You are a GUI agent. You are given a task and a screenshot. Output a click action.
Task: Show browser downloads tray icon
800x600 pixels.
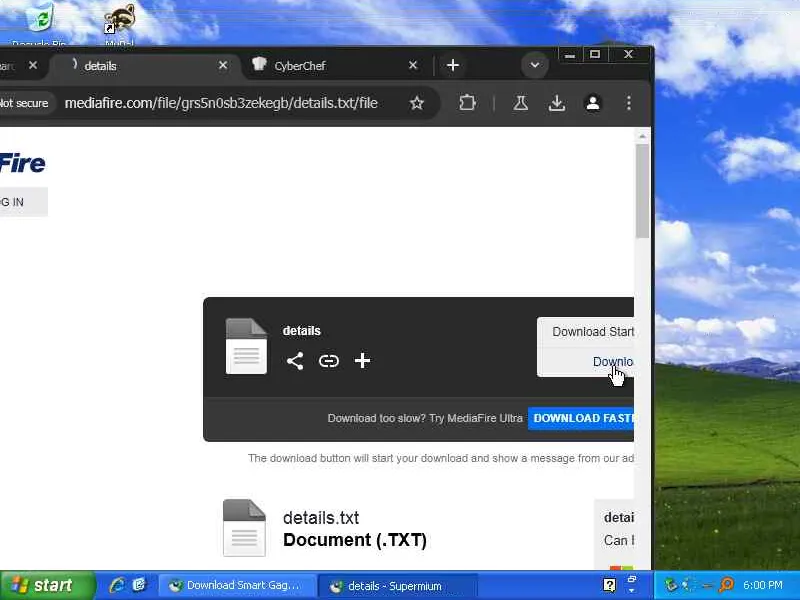pyautogui.click(x=557, y=103)
